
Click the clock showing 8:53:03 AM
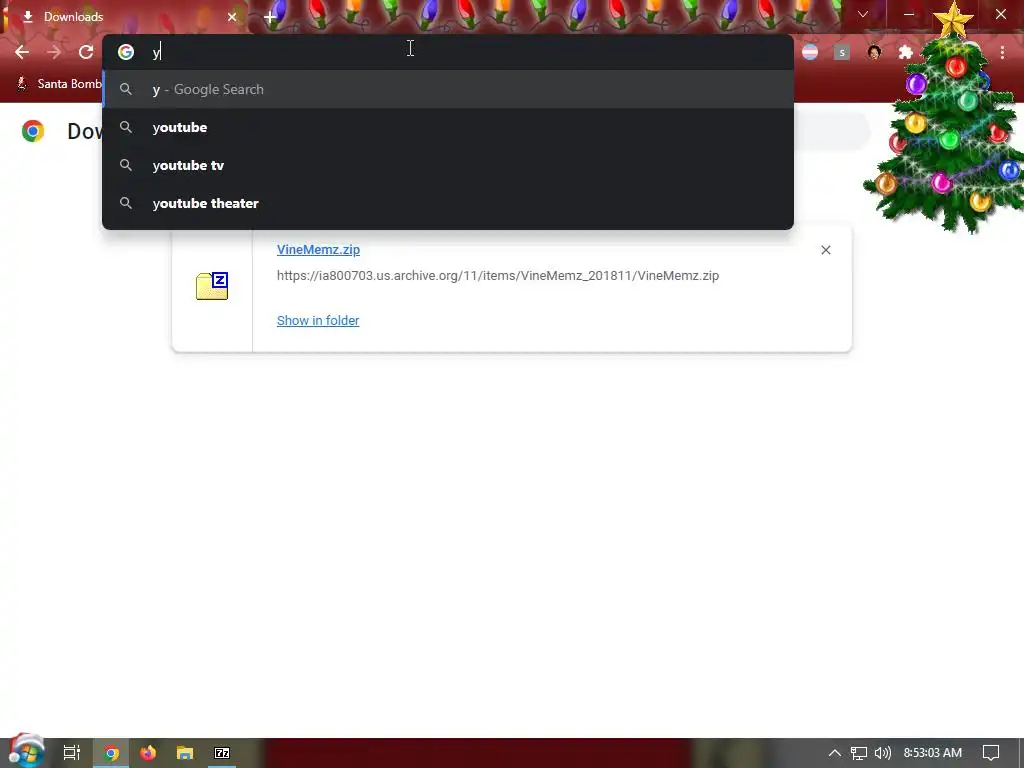tap(933, 753)
